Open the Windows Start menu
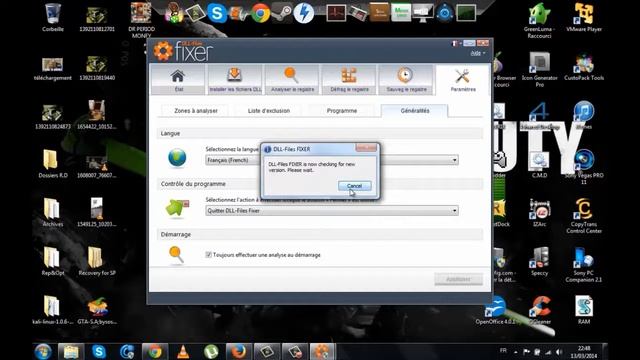 click(42, 351)
